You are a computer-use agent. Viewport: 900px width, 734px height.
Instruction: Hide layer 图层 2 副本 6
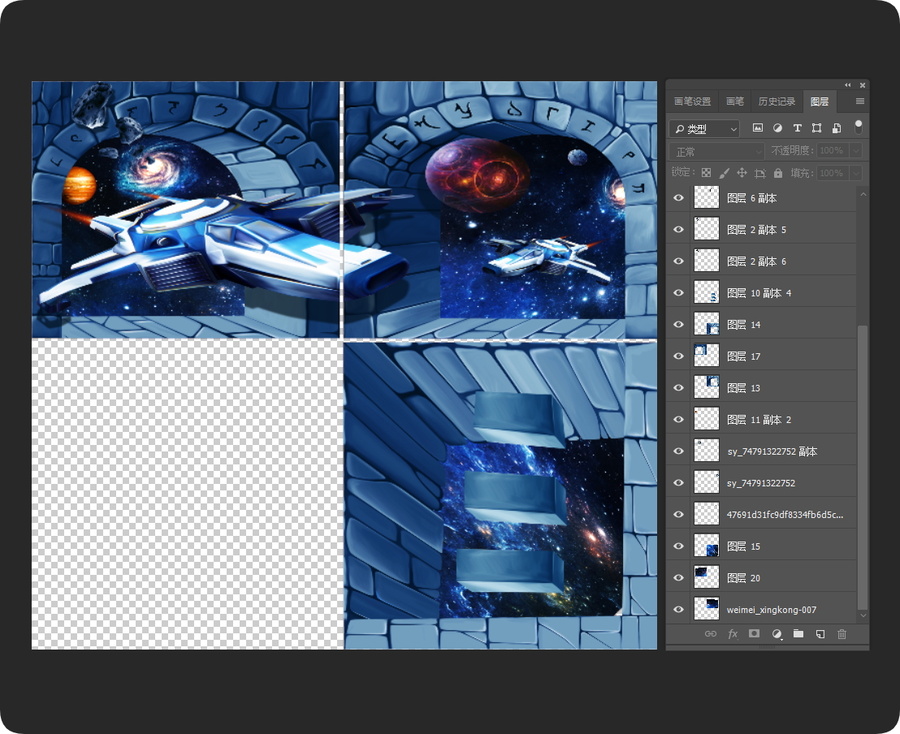point(678,261)
